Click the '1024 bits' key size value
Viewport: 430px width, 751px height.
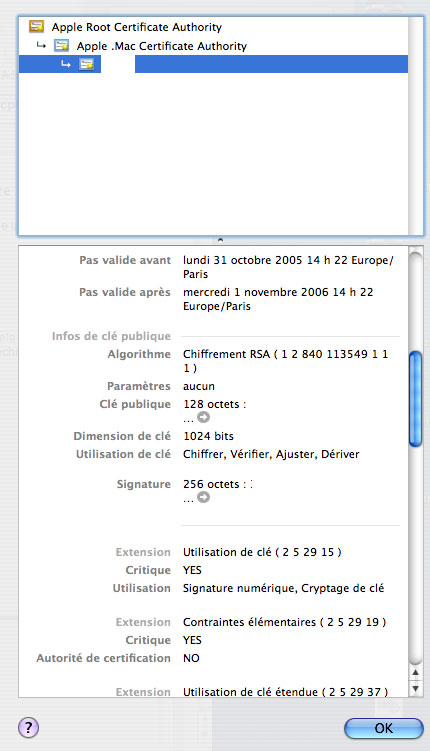(208, 436)
